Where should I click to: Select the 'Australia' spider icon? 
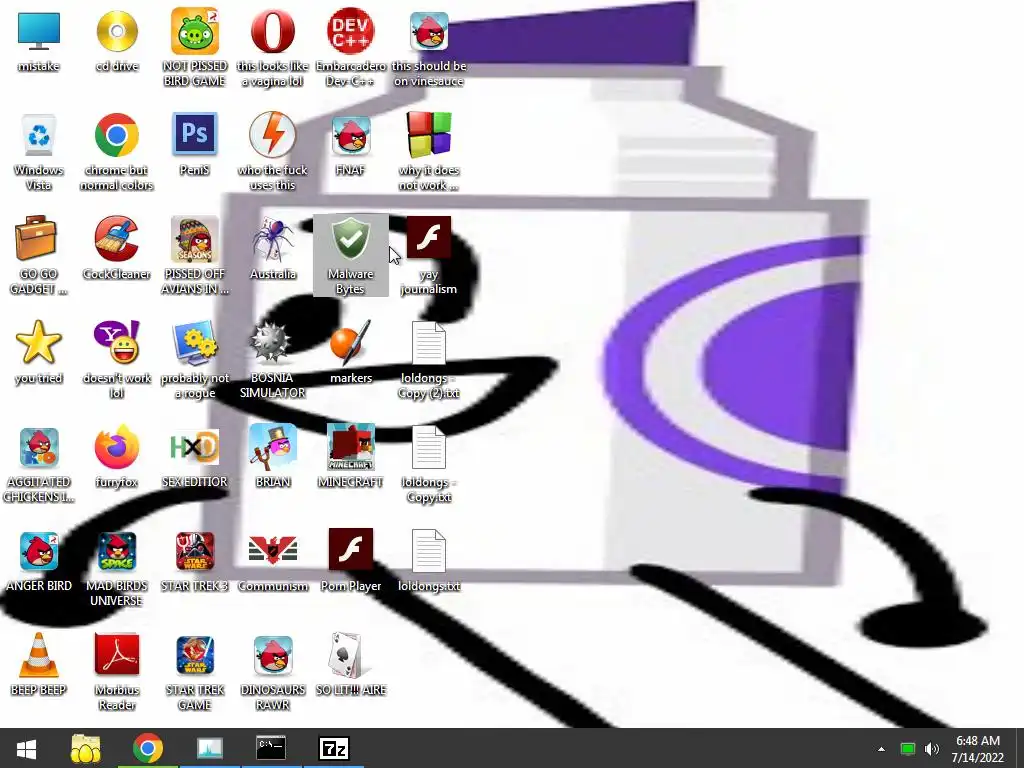click(273, 239)
